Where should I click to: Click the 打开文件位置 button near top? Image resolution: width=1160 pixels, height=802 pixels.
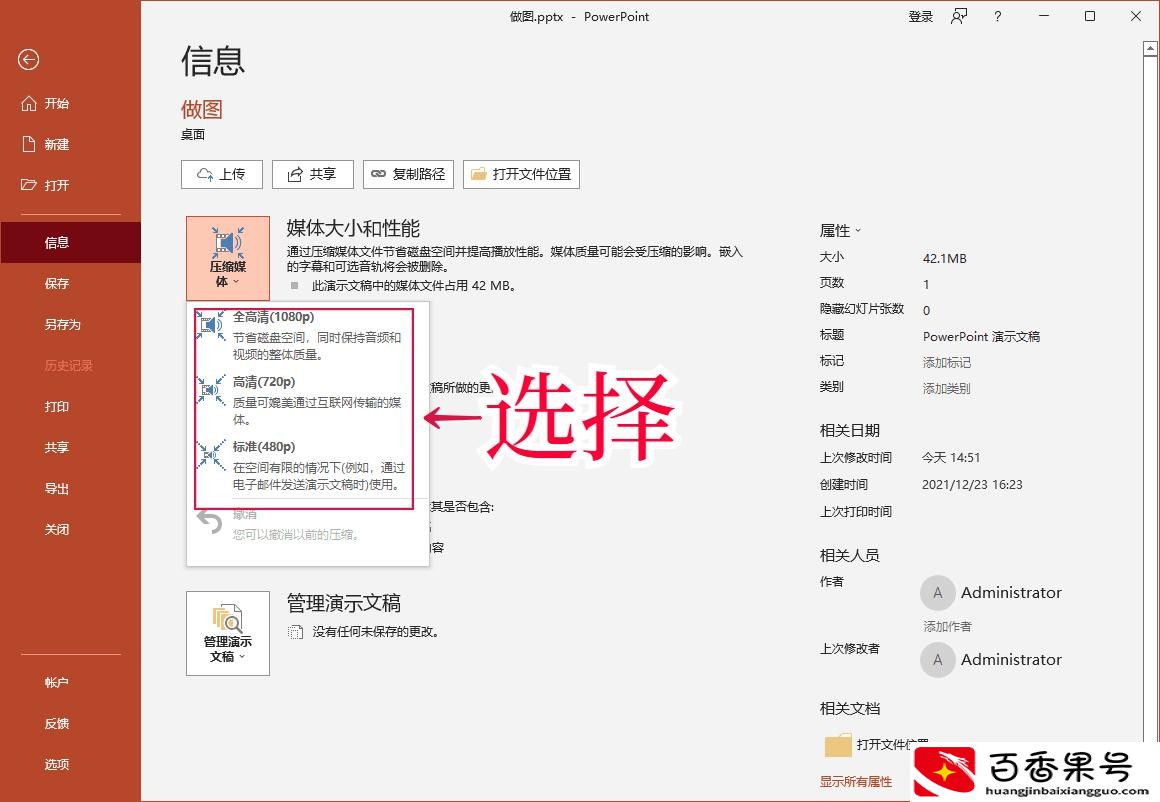(522, 174)
